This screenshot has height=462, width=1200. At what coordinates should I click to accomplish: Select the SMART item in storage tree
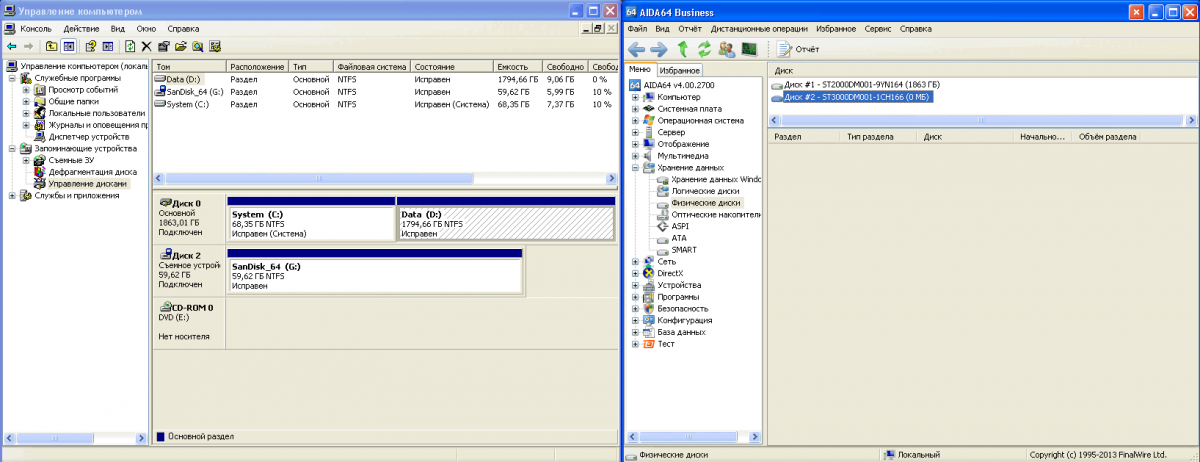pos(684,250)
